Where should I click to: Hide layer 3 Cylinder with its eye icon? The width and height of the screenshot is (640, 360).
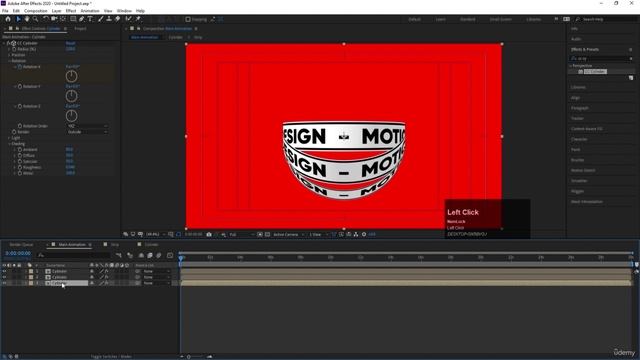click(4, 283)
